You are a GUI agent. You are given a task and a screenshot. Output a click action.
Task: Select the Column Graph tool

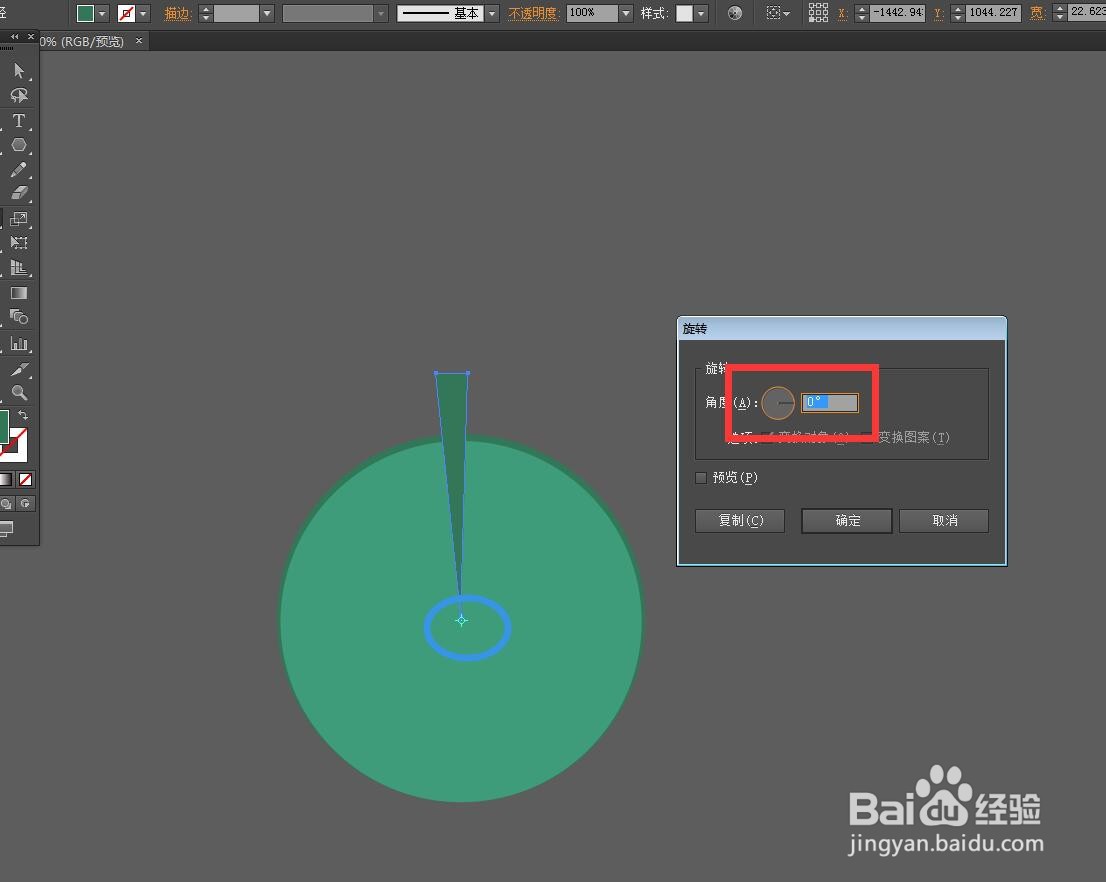19,344
